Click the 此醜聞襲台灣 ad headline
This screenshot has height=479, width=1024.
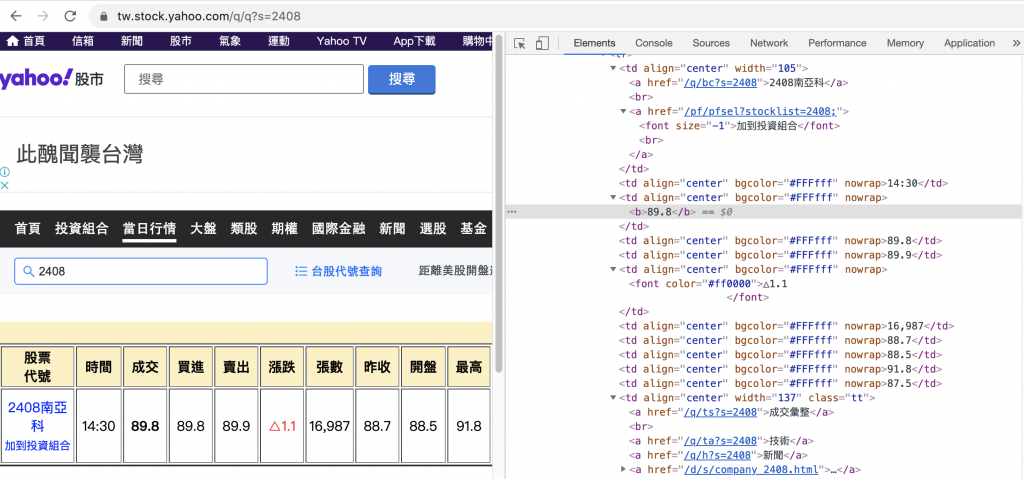pyautogui.click(x=79, y=155)
